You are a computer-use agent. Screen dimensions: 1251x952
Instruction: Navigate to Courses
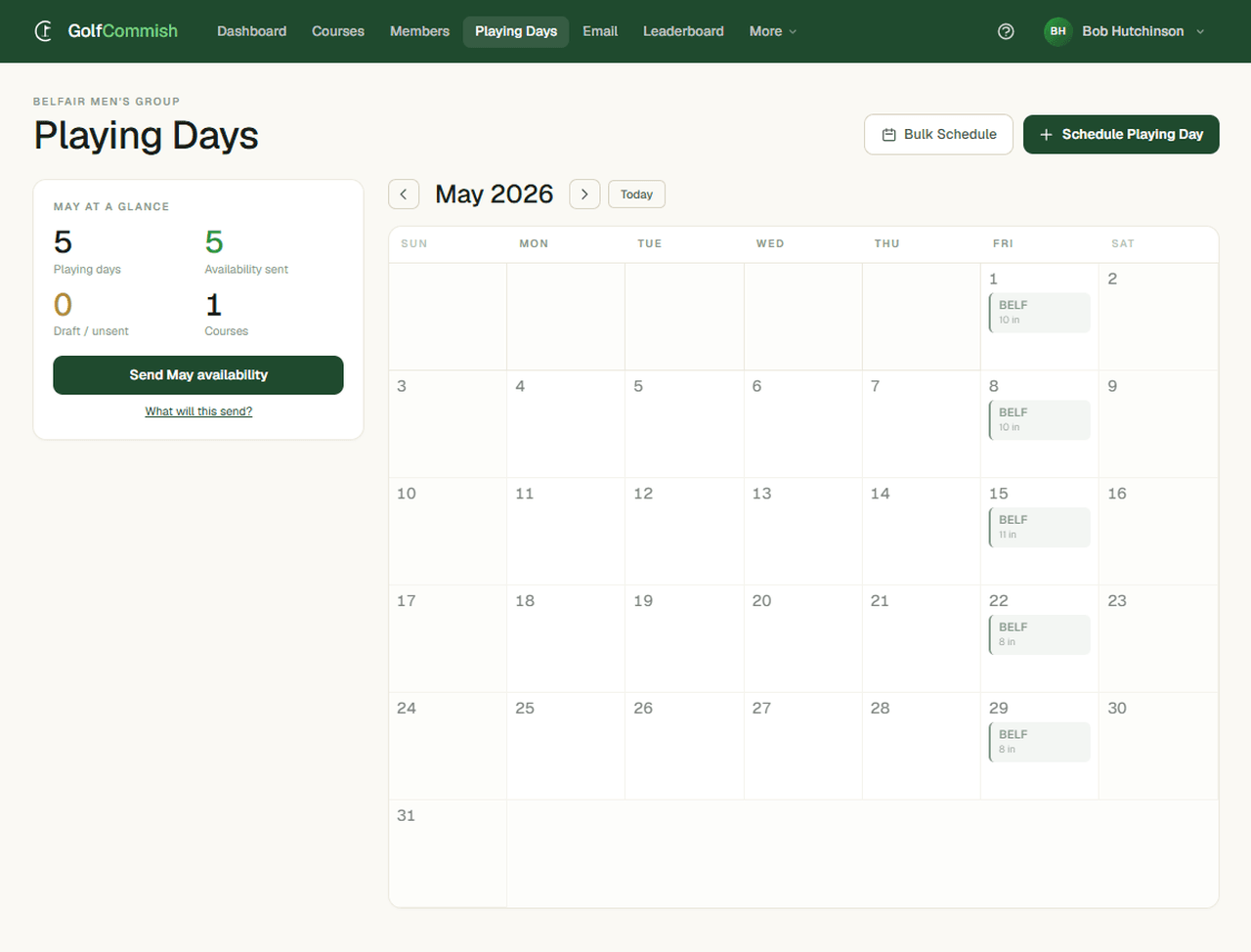coord(338,31)
